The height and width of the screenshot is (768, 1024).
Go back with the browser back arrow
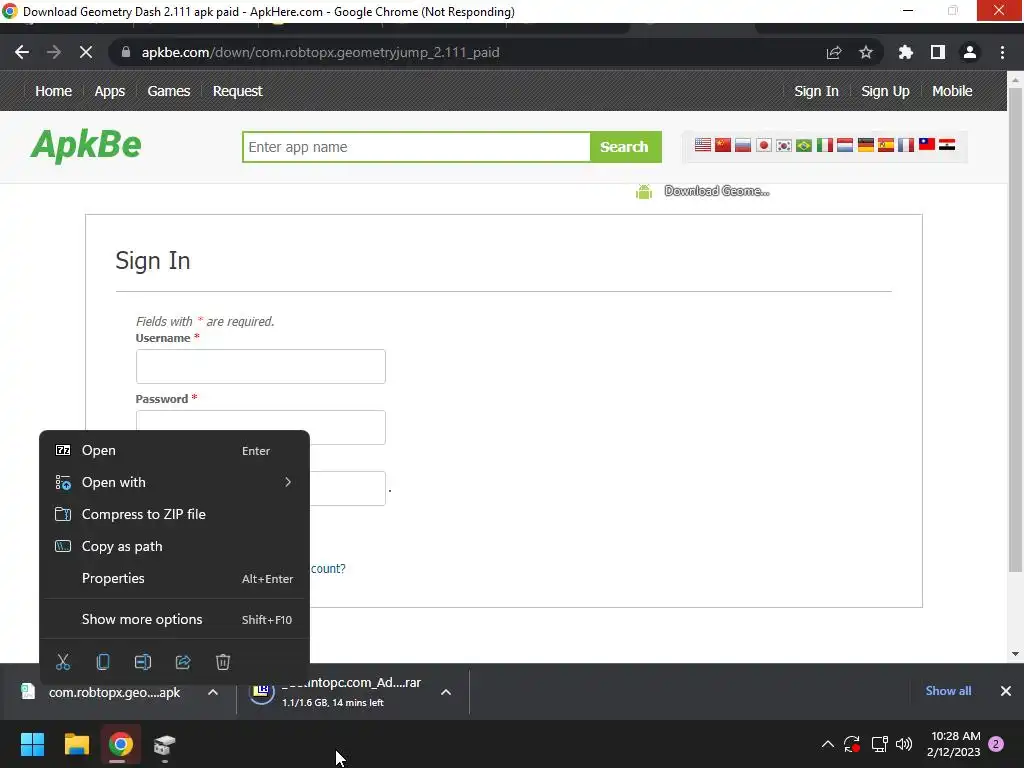click(22, 52)
